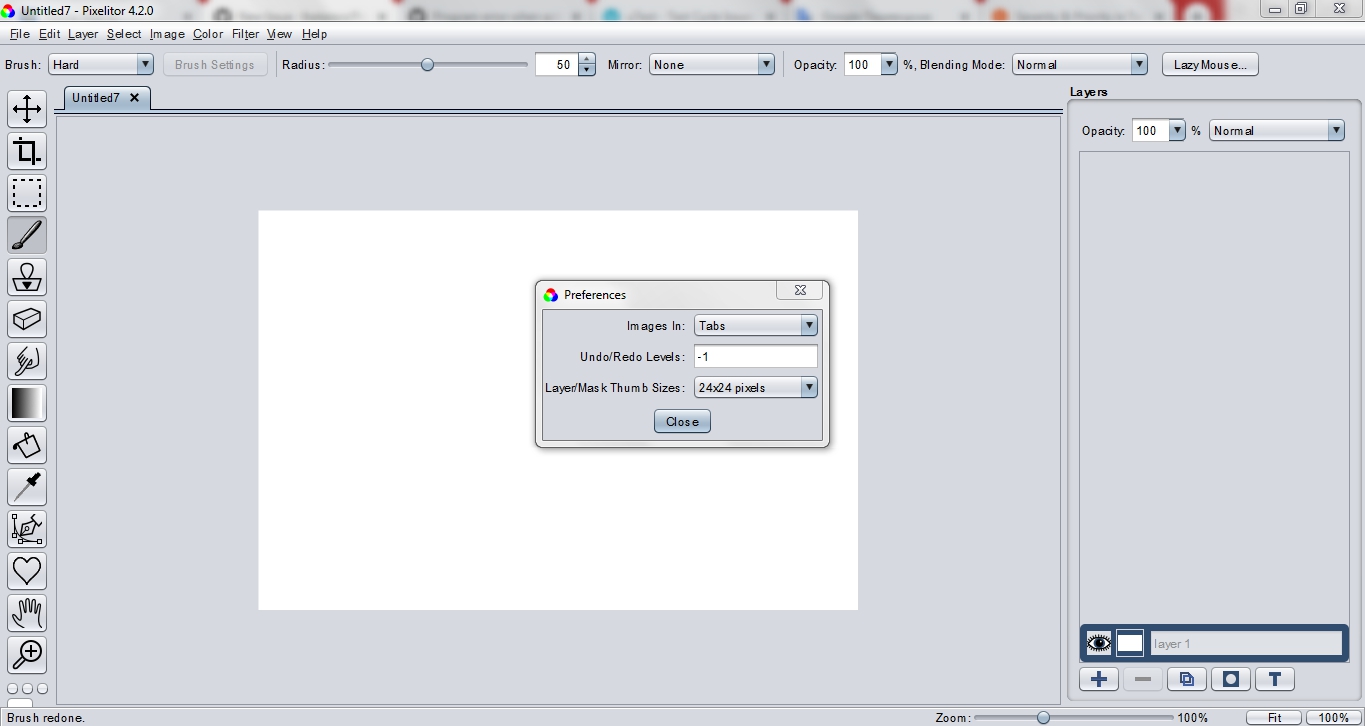Click the Radius value field
Image resolution: width=1365 pixels, height=726 pixels.
click(556, 64)
